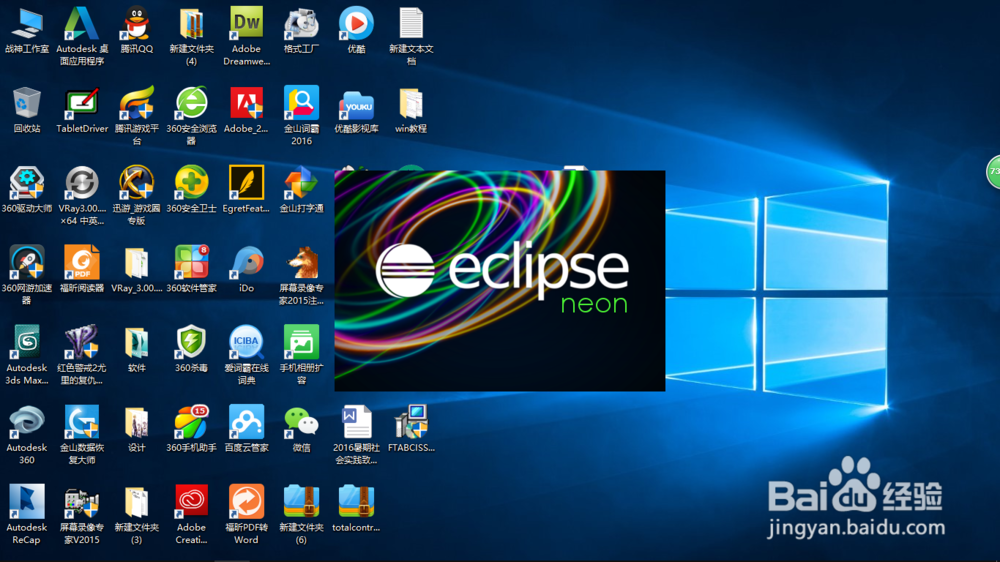
Task: Open 福昕阅读器 PDF reader
Action: click(x=82, y=263)
